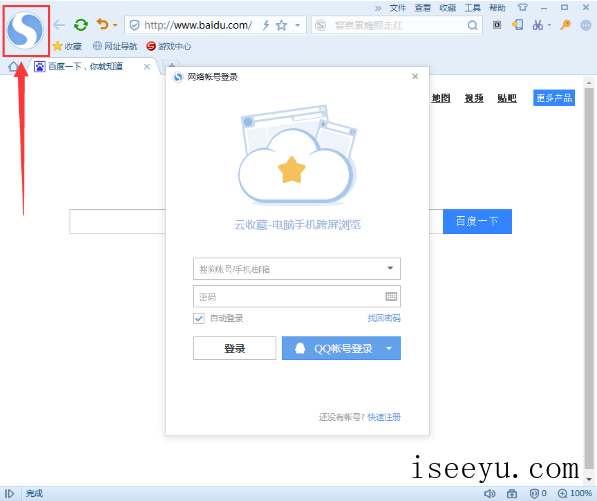
Task: Click the orange undo restore icon
Action: tap(102, 24)
